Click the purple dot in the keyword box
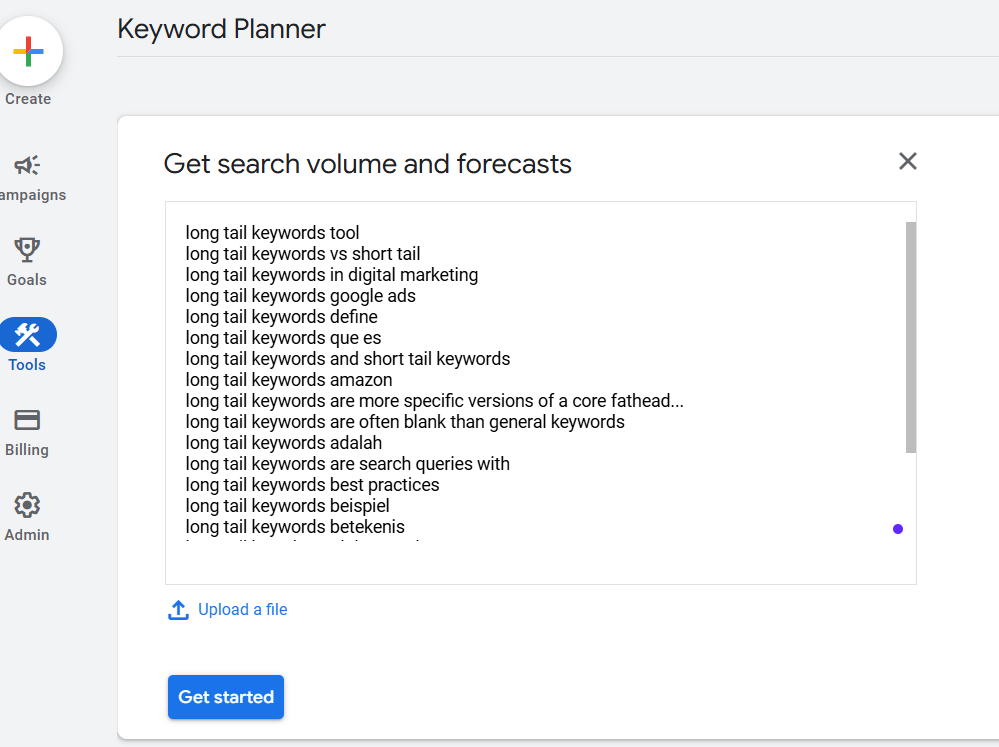Viewport: 999px width, 747px height. [897, 529]
